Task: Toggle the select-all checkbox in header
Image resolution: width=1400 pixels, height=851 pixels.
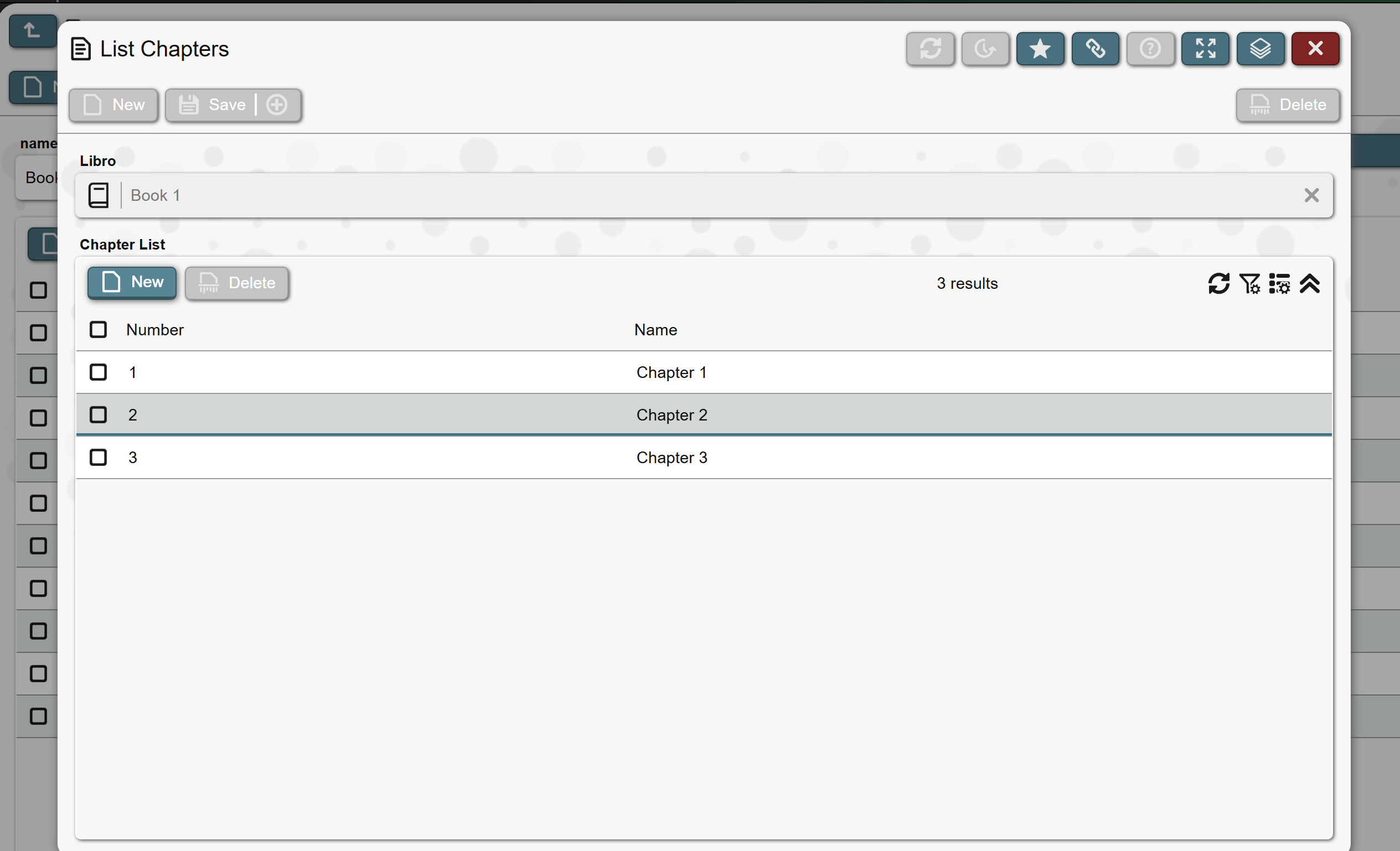Action: 99,329
